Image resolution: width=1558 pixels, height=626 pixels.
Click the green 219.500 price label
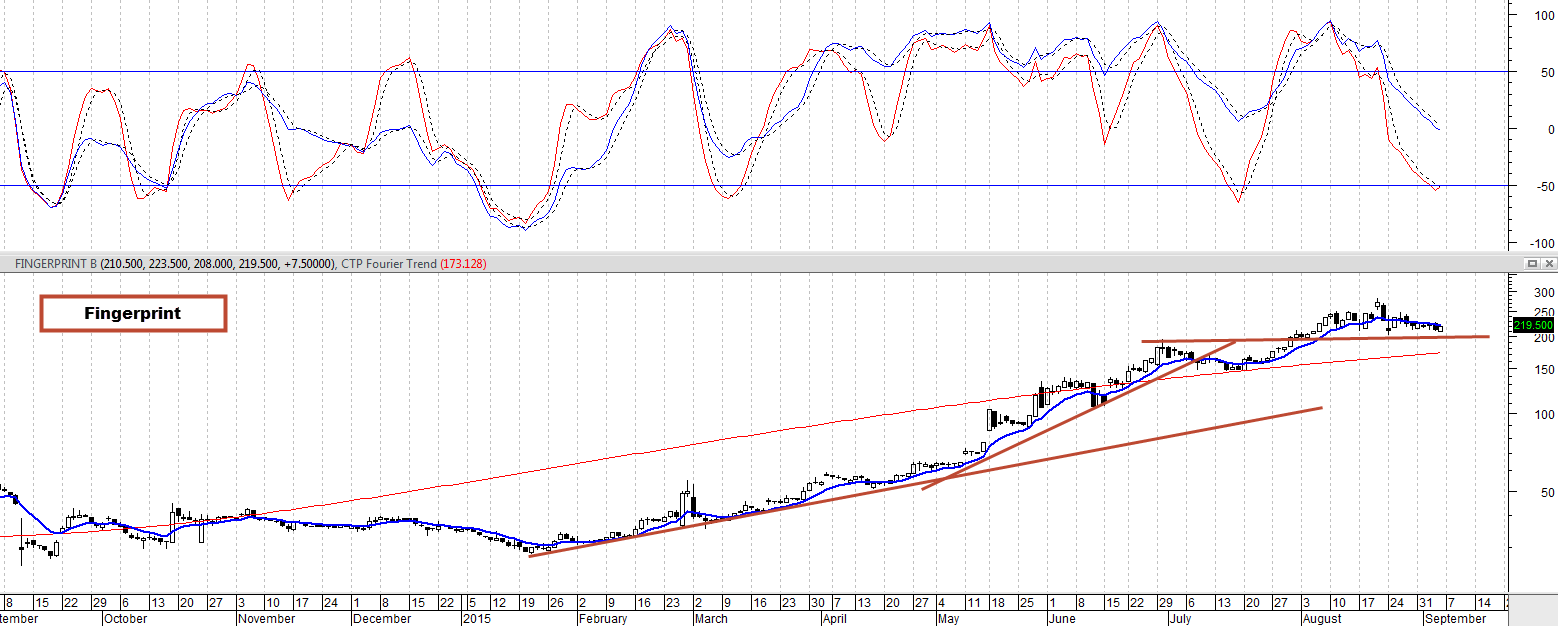(x=1532, y=325)
